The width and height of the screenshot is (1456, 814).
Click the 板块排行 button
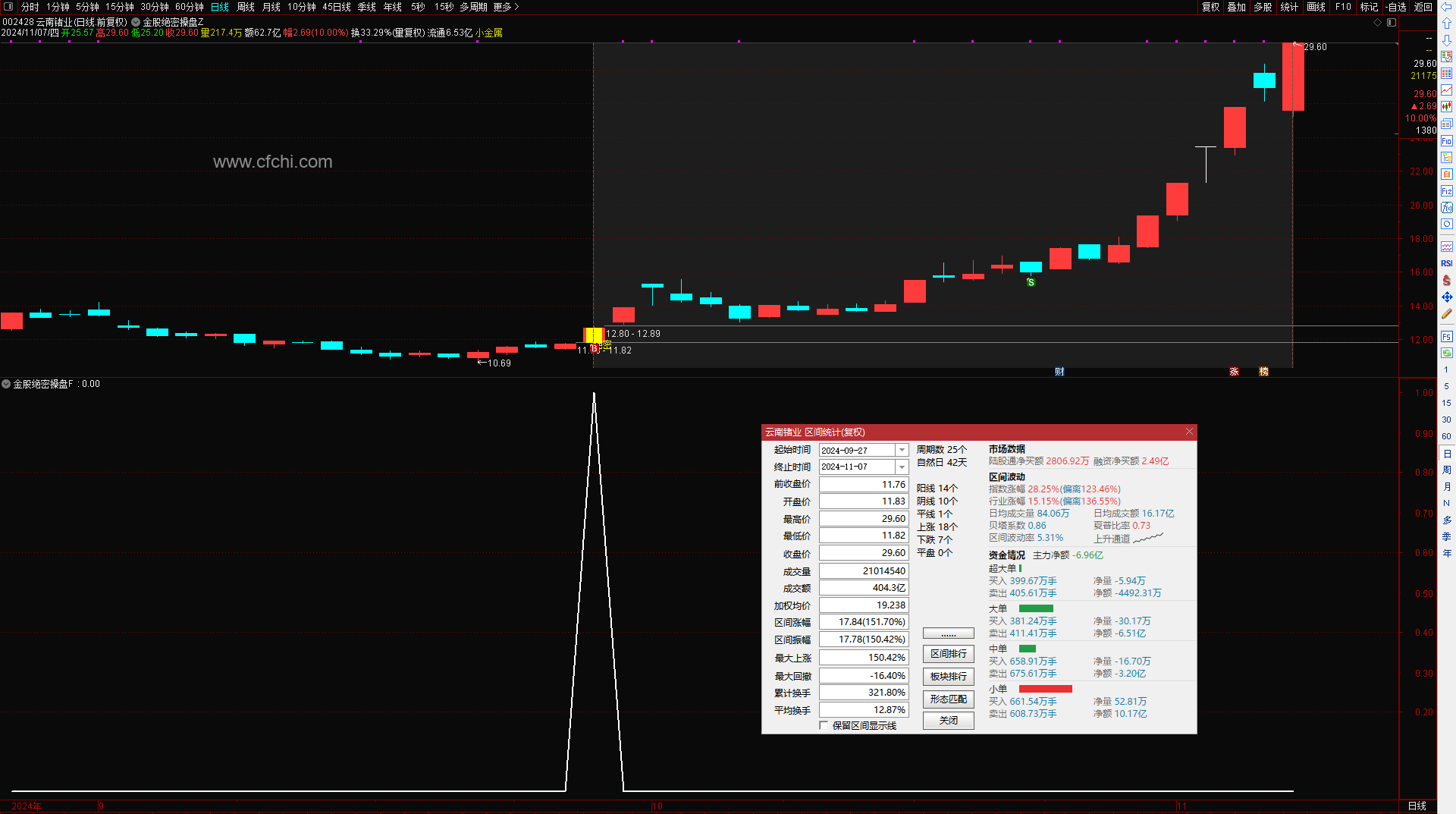(x=949, y=677)
